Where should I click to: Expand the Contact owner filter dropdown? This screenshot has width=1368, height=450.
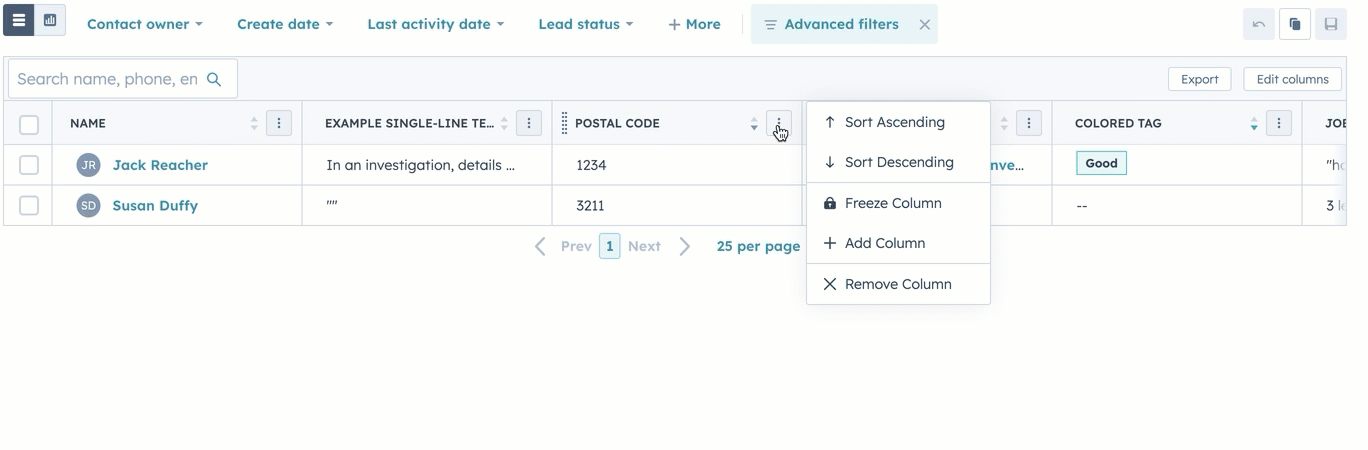click(x=144, y=24)
